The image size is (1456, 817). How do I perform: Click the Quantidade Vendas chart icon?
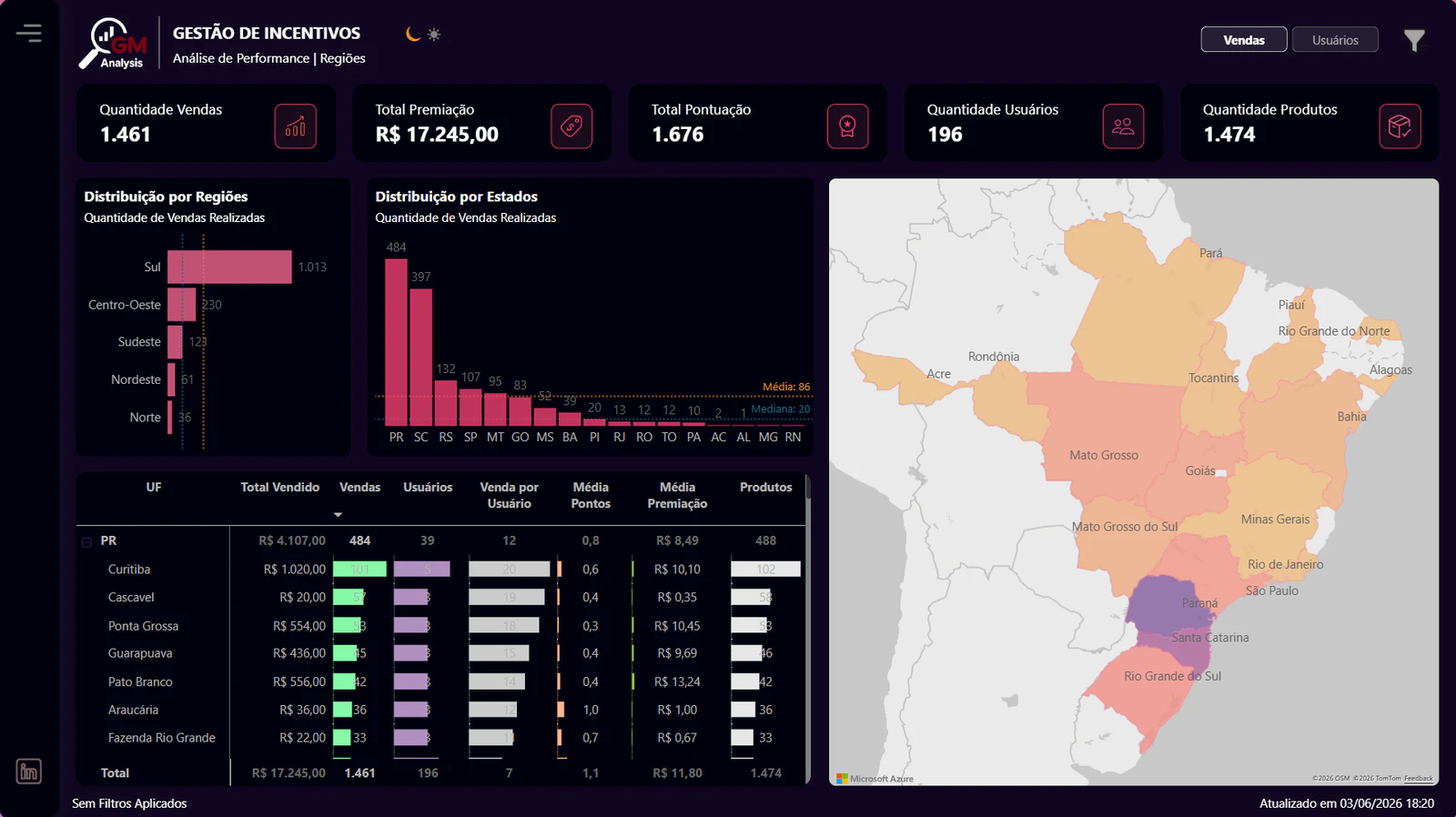click(x=296, y=126)
